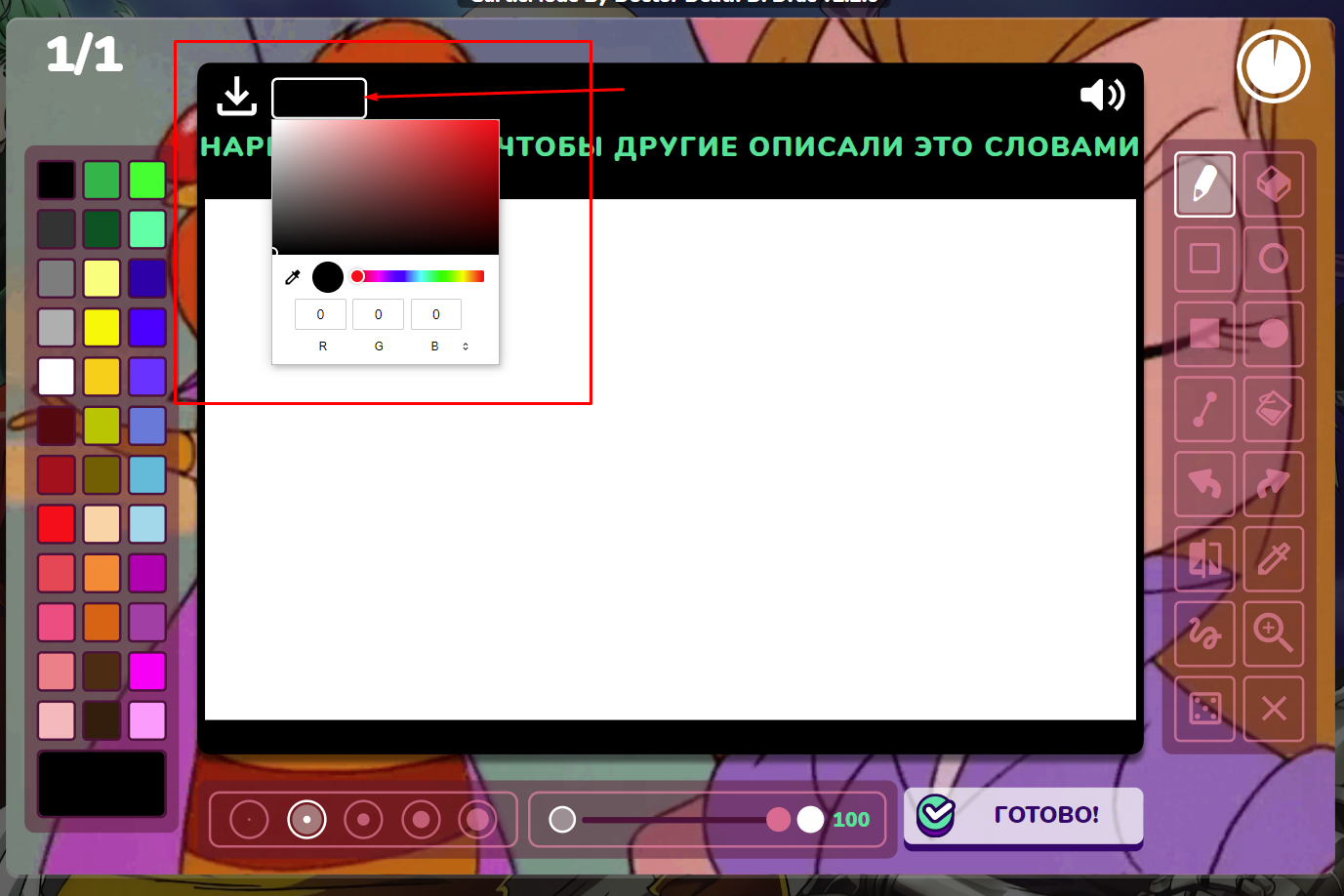Toggle the mirror symmetry tool
Image resolution: width=1344 pixels, height=896 pixels.
pyautogui.click(x=1204, y=559)
